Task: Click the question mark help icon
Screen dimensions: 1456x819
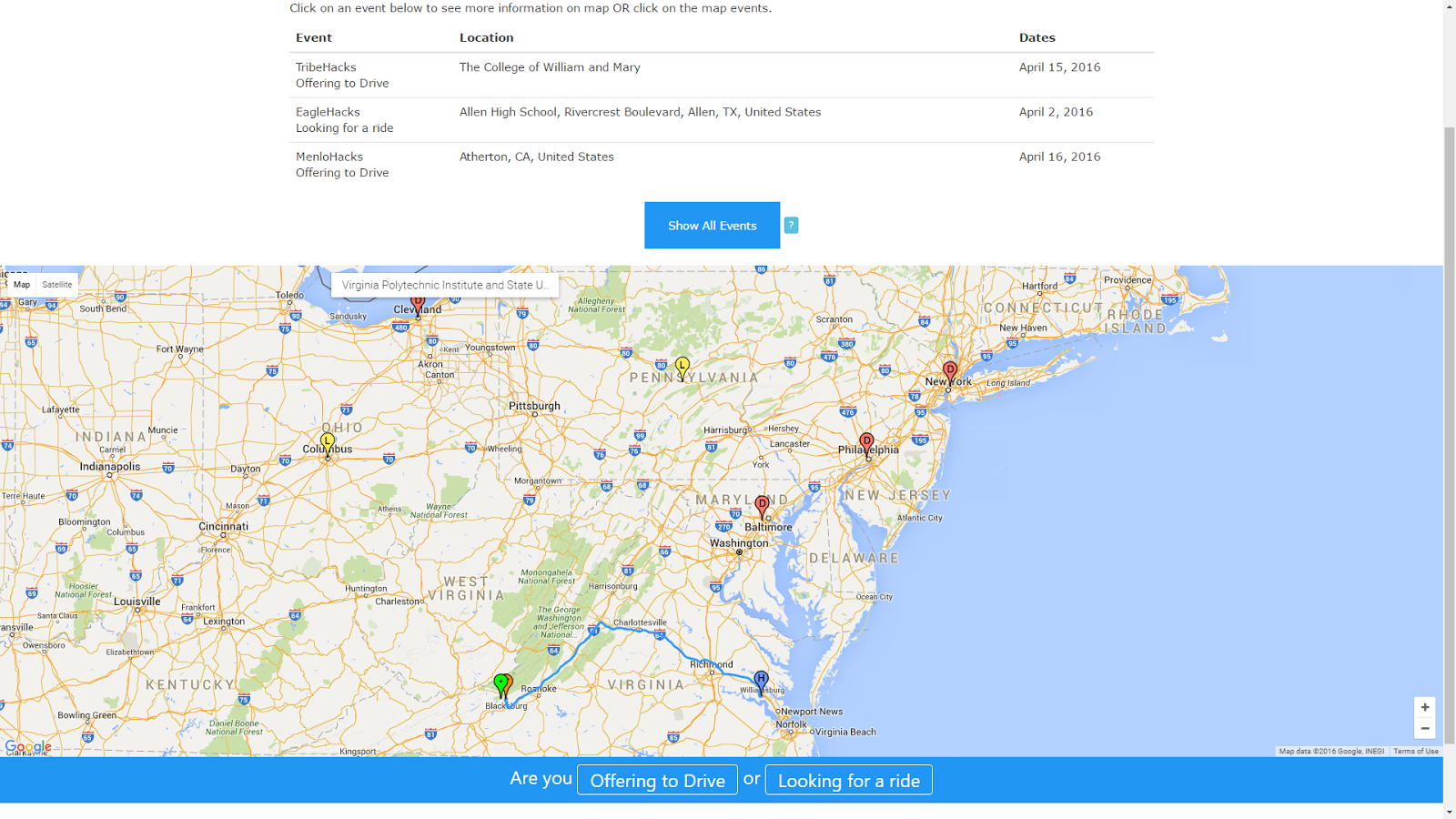Action: (791, 226)
